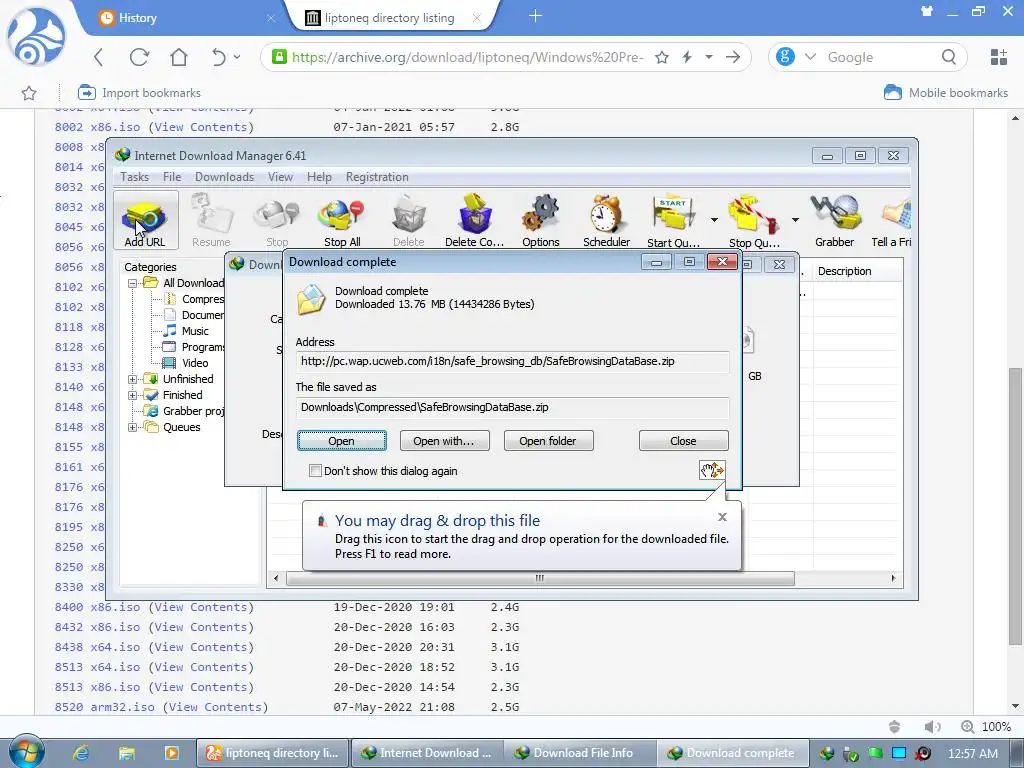This screenshot has width=1024, height=768.
Task: Click the Resume toolbar icon
Action: pyautogui.click(x=211, y=220)
